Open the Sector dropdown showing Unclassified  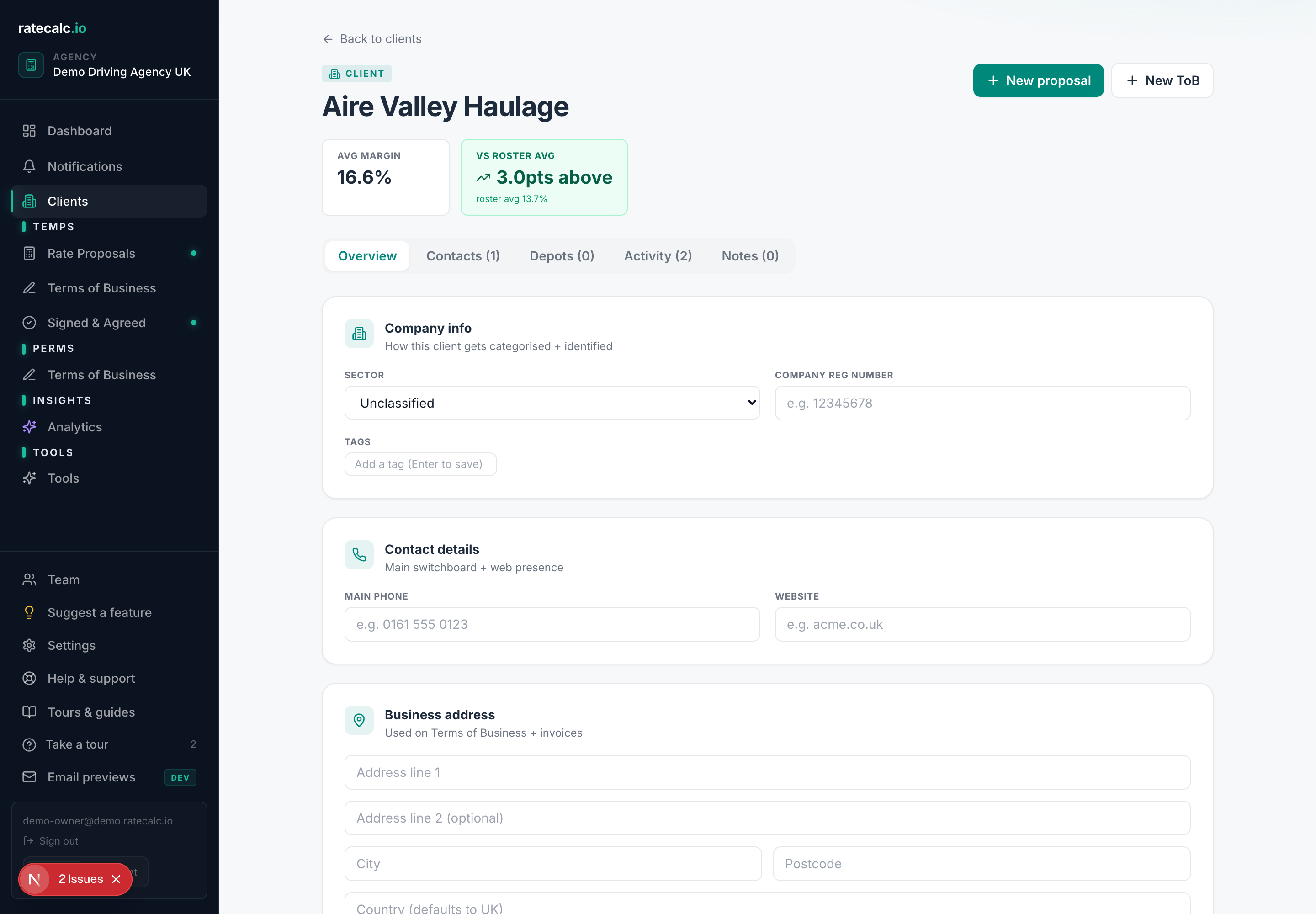tap(552, 403)
